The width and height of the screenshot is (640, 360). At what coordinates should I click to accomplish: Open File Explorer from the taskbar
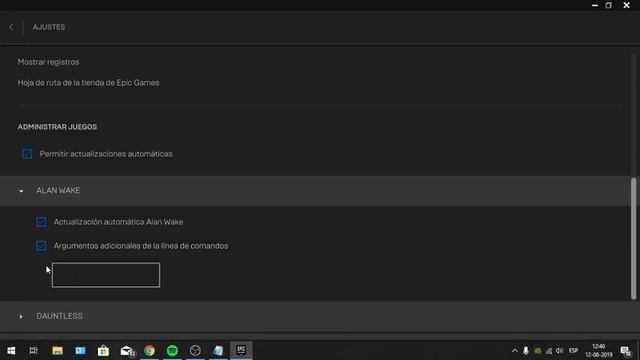pyautogui.click(x=57, y=351)
